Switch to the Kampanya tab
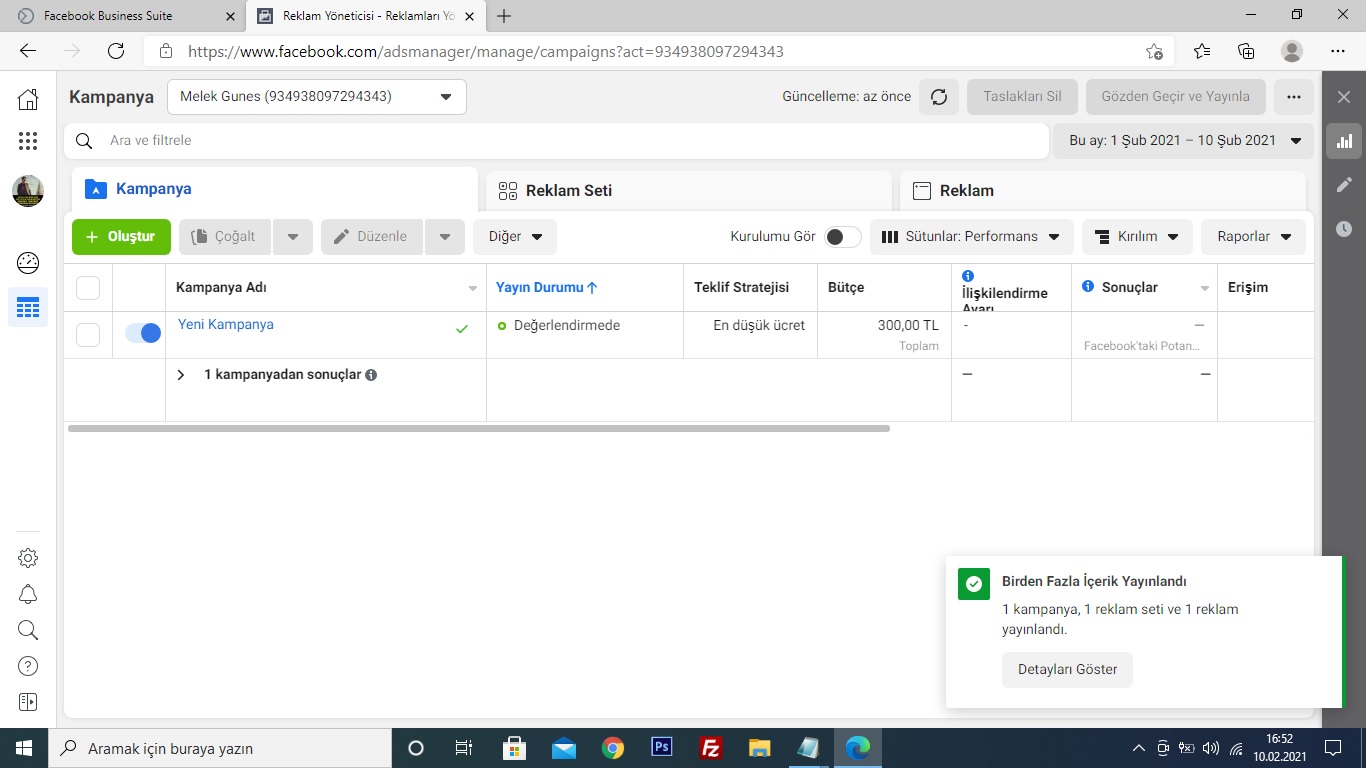The image size is (1366, 768). [275, 189]
